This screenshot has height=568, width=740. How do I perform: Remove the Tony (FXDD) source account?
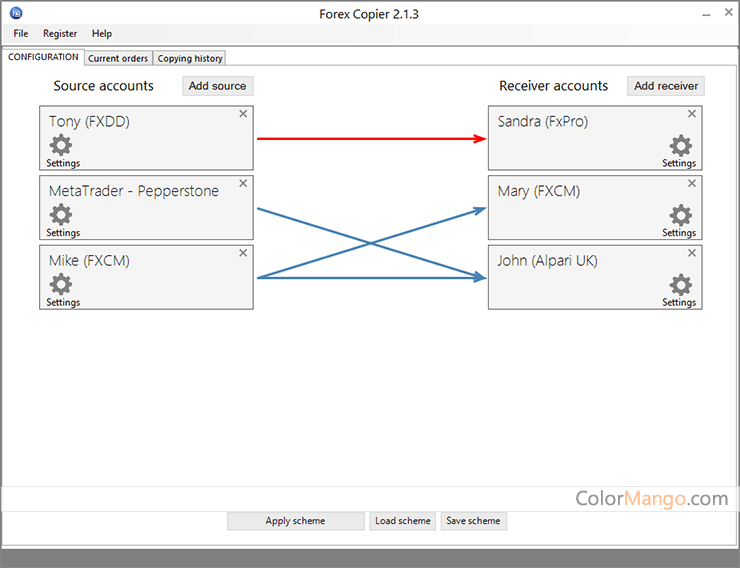tap(243, 114)
